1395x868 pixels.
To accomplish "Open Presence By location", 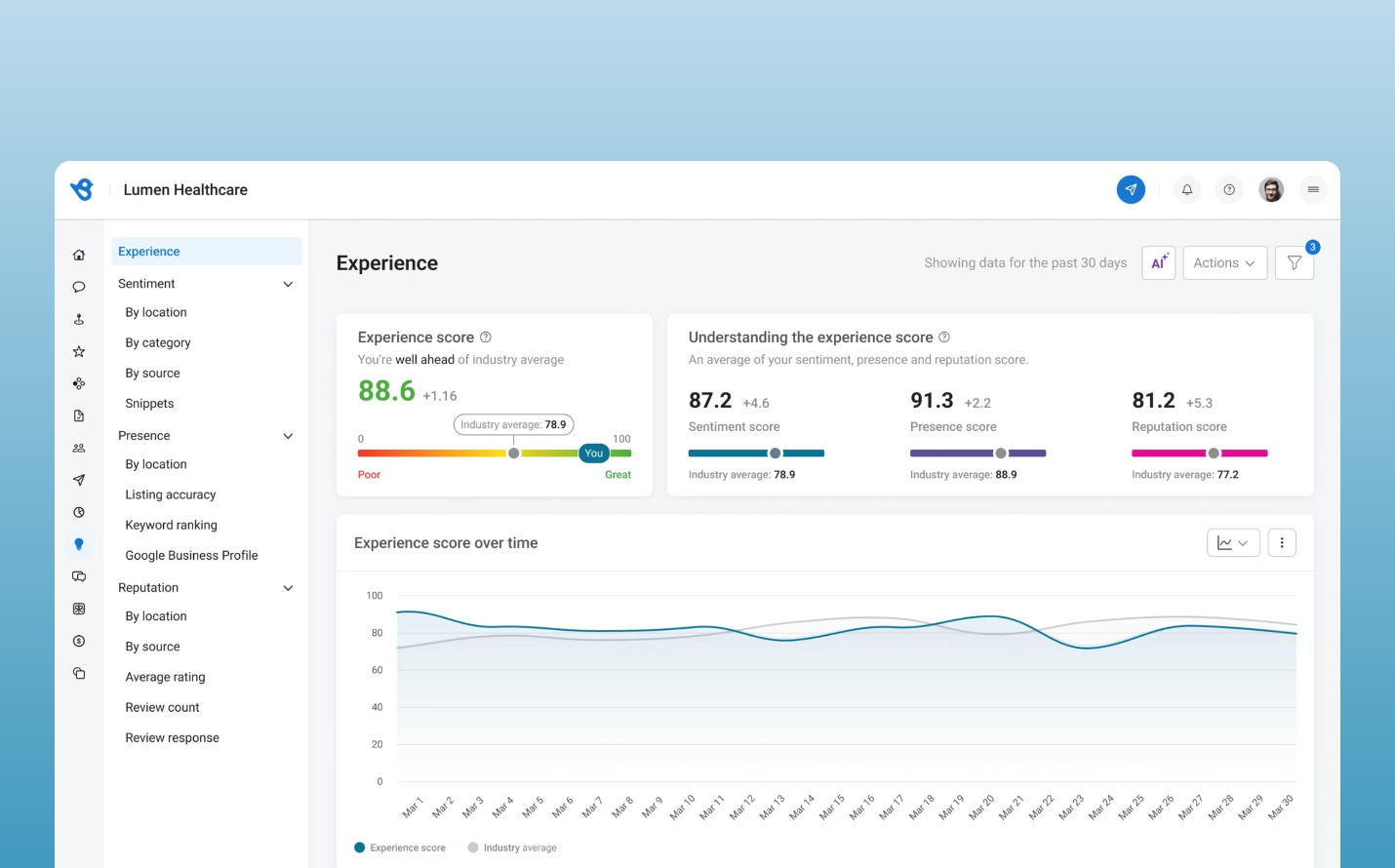I will pyautogui.click(x=156, y=464).
